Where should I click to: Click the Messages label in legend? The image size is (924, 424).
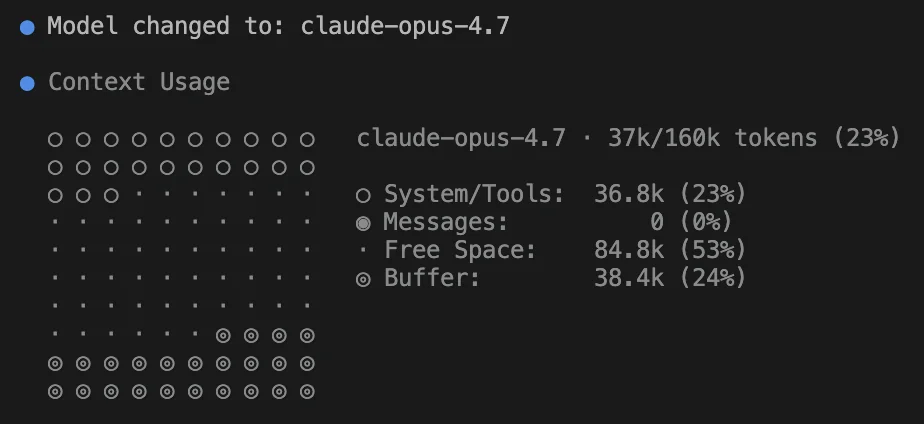click(x=446, y=223)
